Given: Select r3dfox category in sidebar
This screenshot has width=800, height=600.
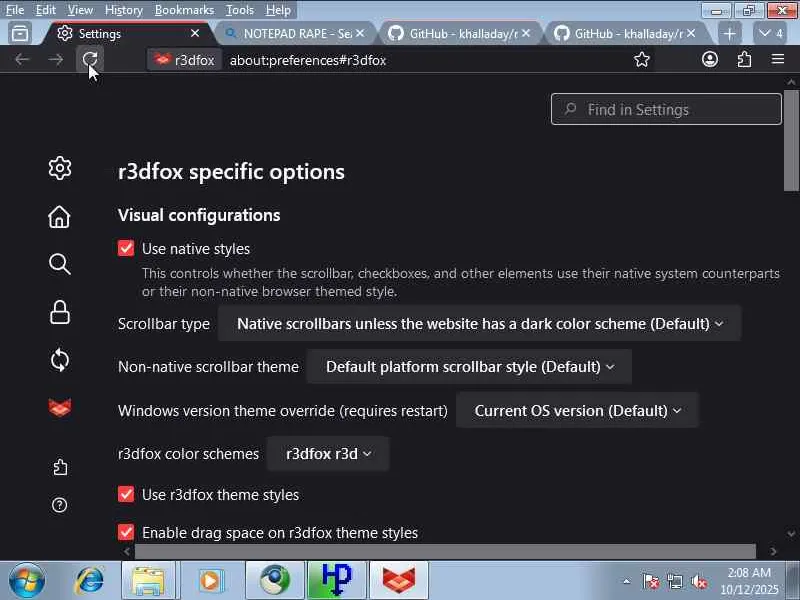Looking at the screenshot, I should (x=60, y=408).
